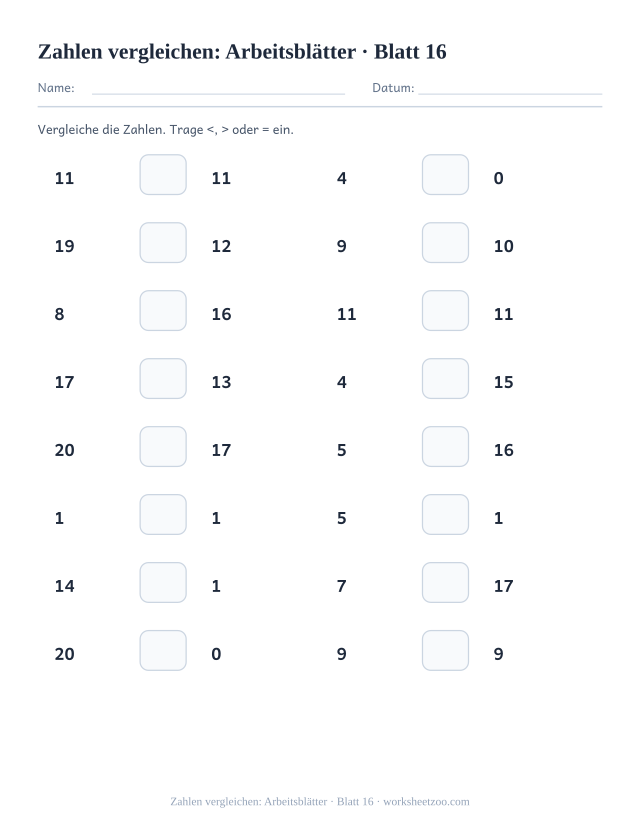
Task: Click the number 20 beside 17
Action: pyautogui.click(x=64, y=450)
